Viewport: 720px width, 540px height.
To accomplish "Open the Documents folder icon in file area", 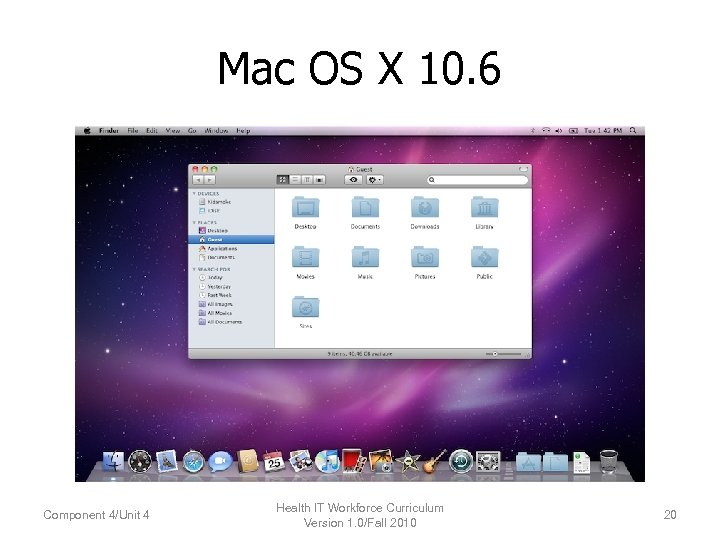I will click(x=365, y=207).
